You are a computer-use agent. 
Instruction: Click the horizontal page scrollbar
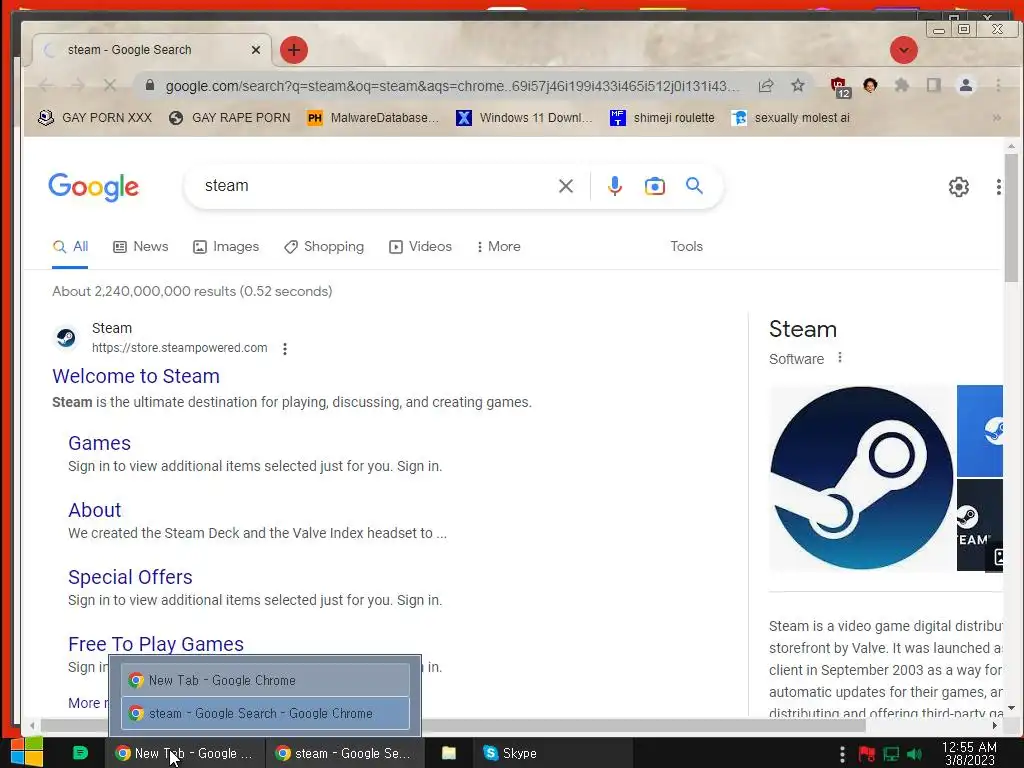pos(453,725)
